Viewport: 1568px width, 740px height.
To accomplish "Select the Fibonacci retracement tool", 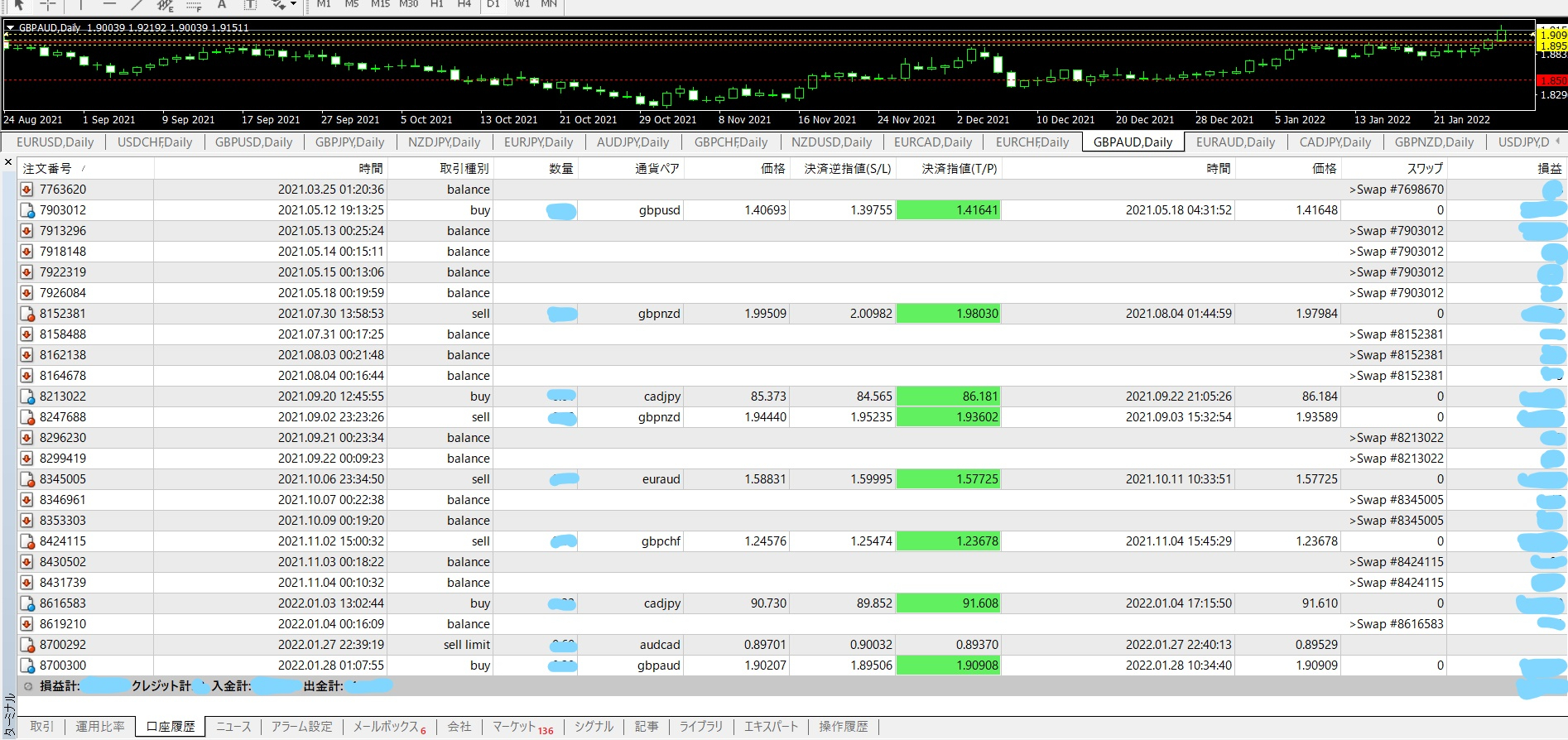I will click(194, 5).
